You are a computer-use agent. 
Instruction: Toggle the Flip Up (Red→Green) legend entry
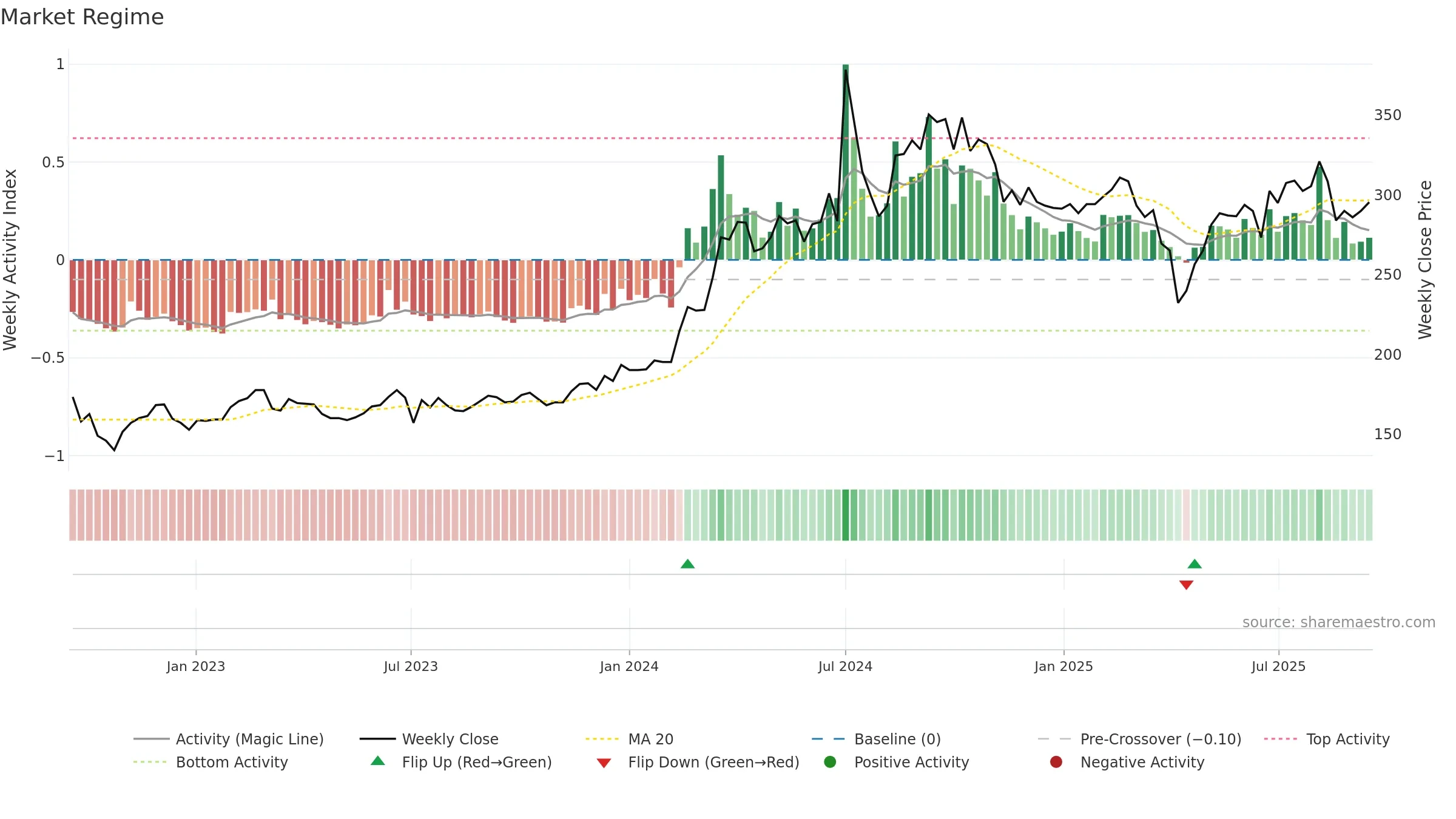pos(461,762)
